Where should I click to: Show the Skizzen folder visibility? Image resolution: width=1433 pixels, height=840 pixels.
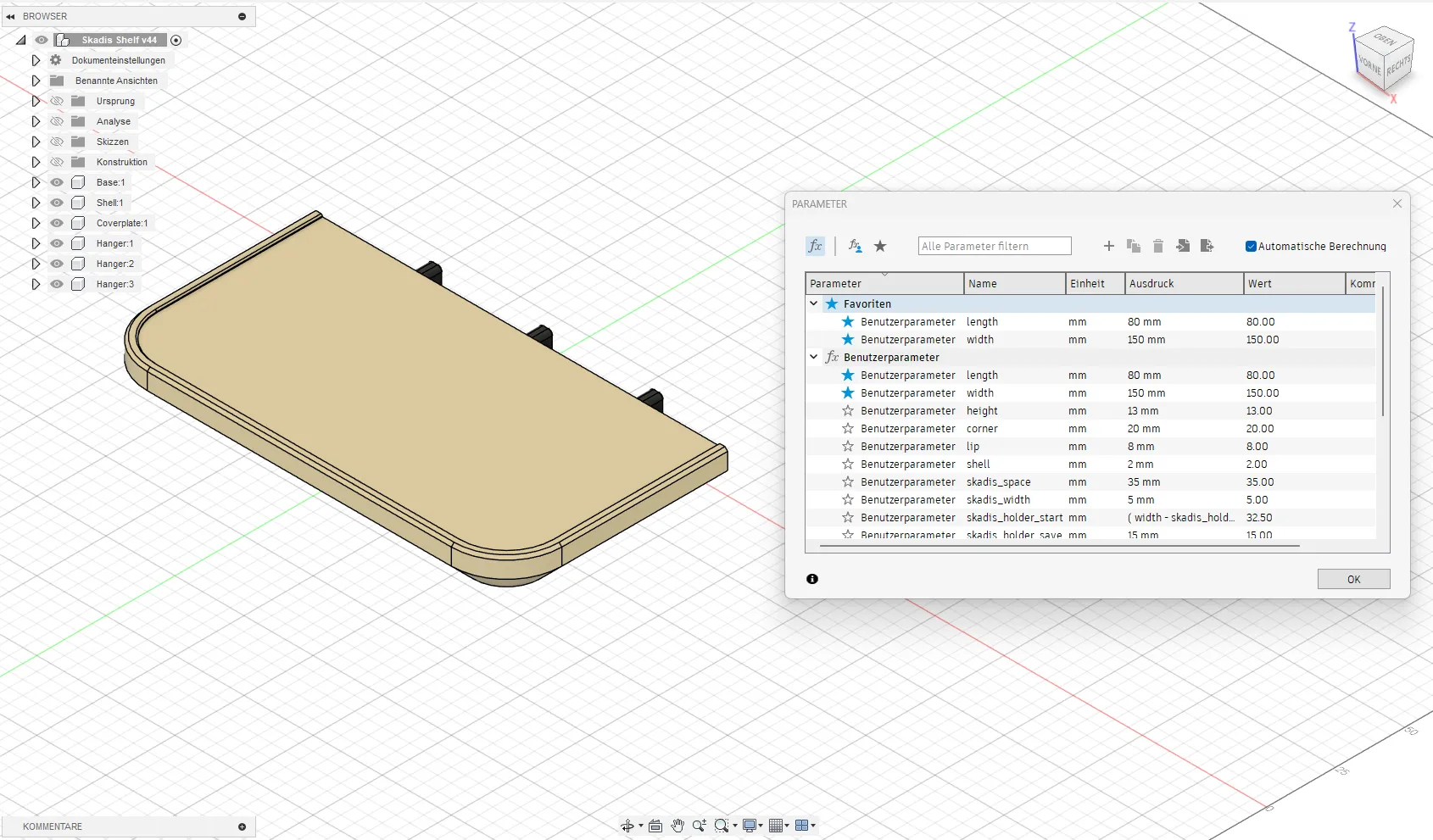pyautogui.click(x=56, y=142)
